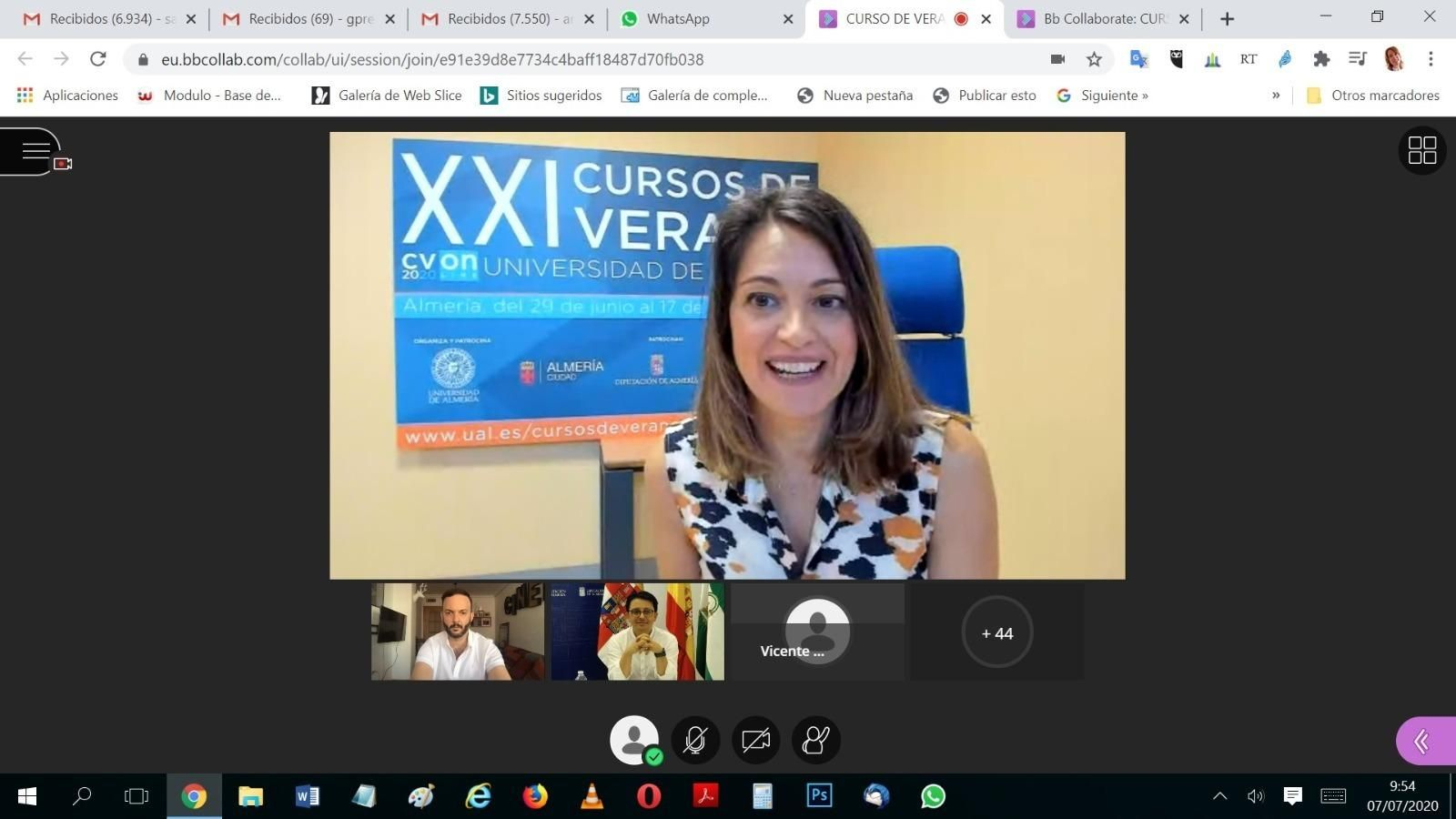
Task: Raise your hand in the session
Action: coord(815,740)
